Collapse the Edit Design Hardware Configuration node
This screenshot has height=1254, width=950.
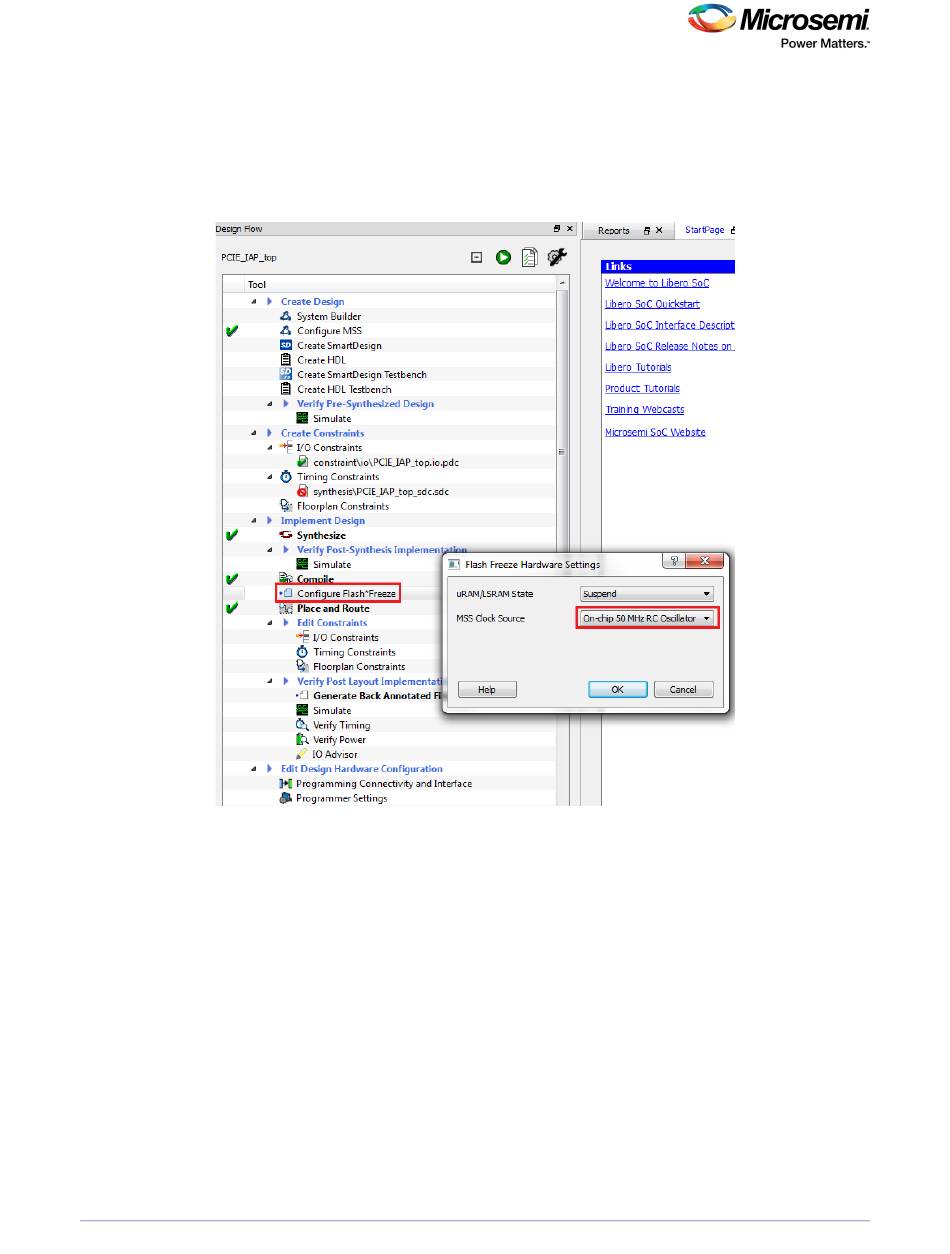pos(254,769)
